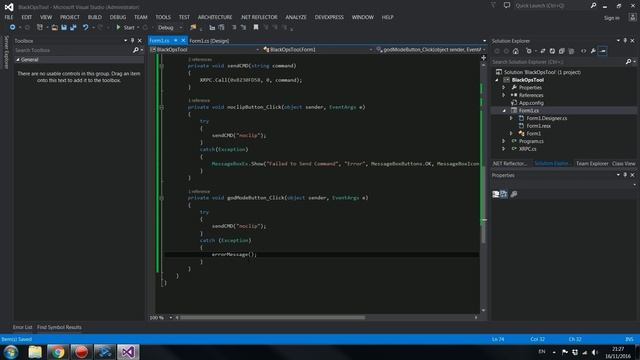Start debugging with the green play button
This screenshot has width=640, height=360.
tap(118, 27)
